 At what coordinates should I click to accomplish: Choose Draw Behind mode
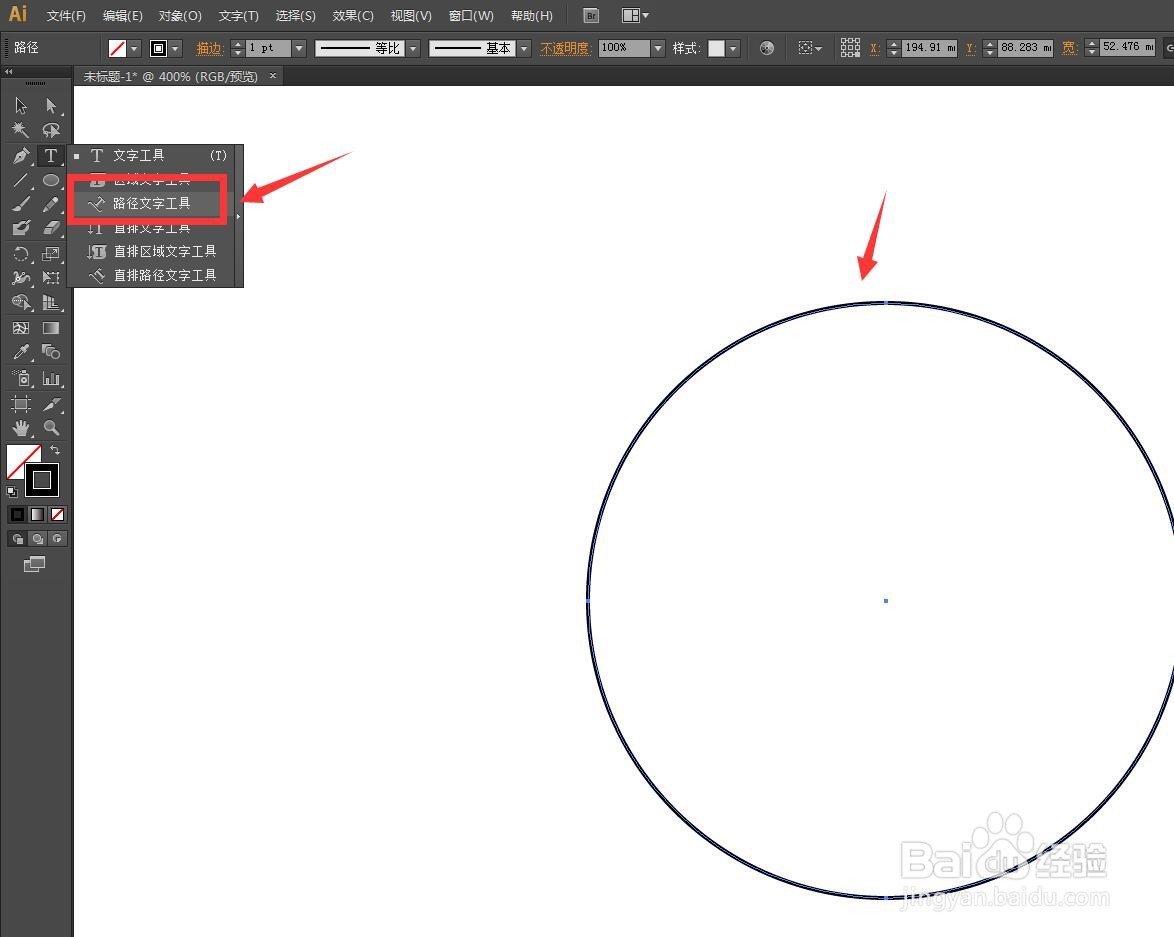coord(37,539)
